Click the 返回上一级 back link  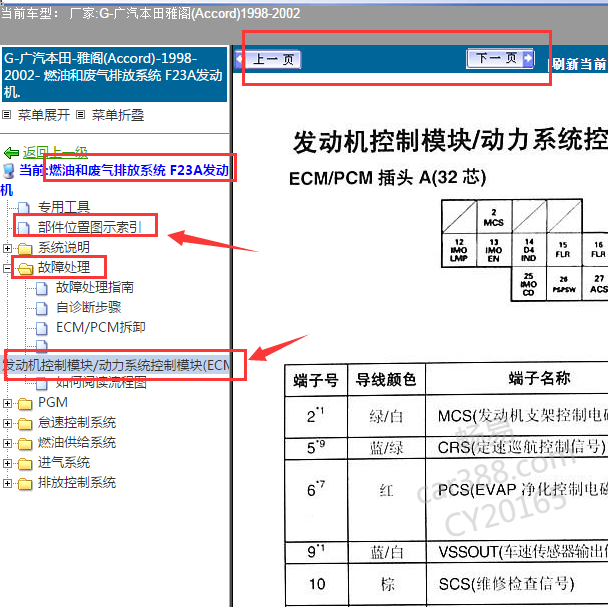(x=55, y=152)
